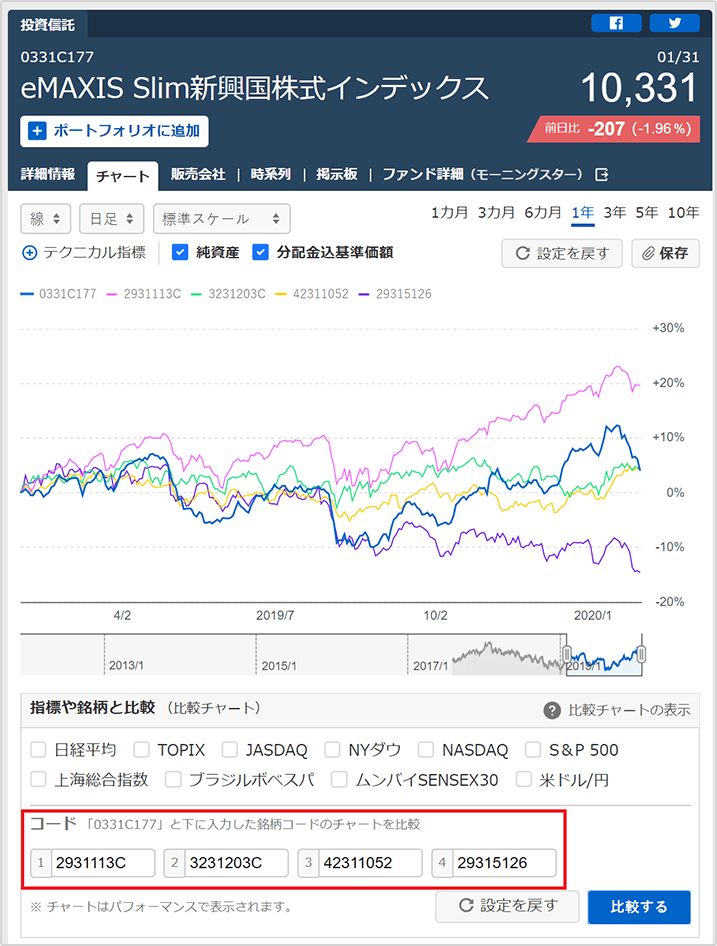Check the S&P 500 comparison box
Viewport: 717px width, 946px height.
pyautogui.click(x=533, y=750)
